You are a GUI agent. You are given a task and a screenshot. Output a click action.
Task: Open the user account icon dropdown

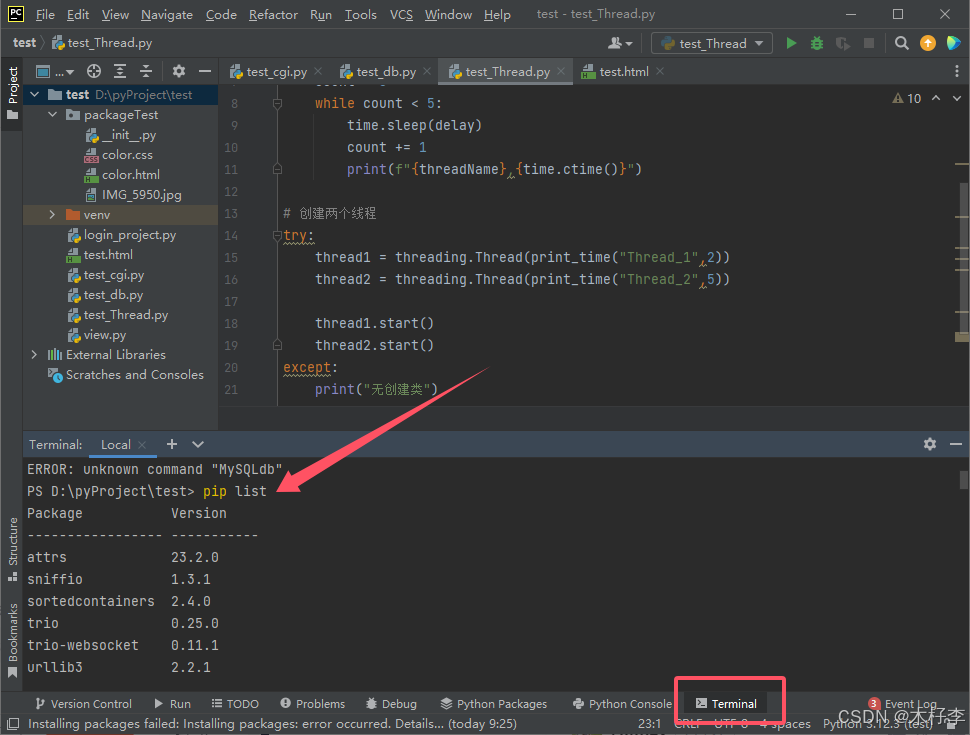point(620,43)
